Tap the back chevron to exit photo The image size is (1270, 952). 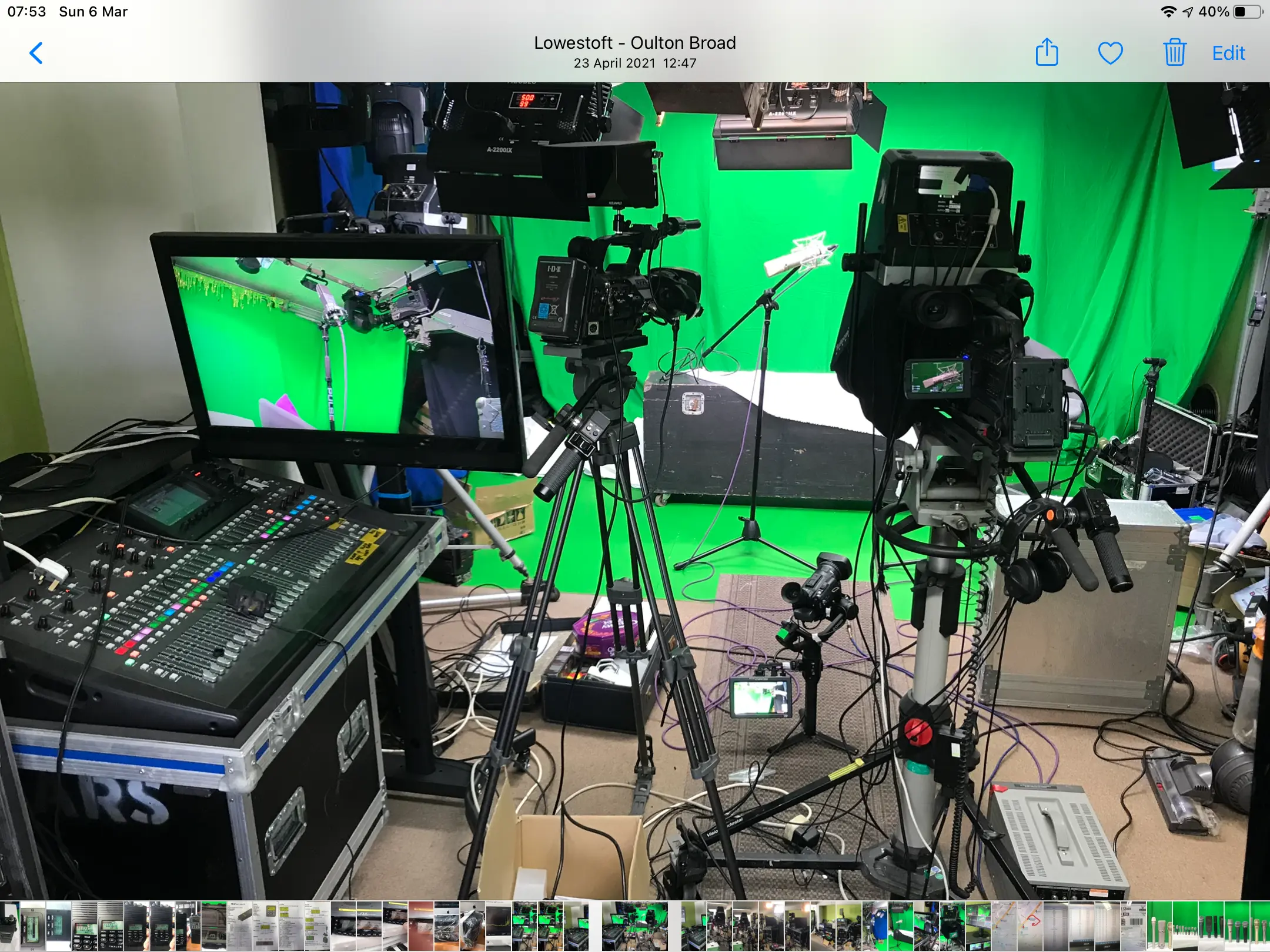(x=36, y=53)
